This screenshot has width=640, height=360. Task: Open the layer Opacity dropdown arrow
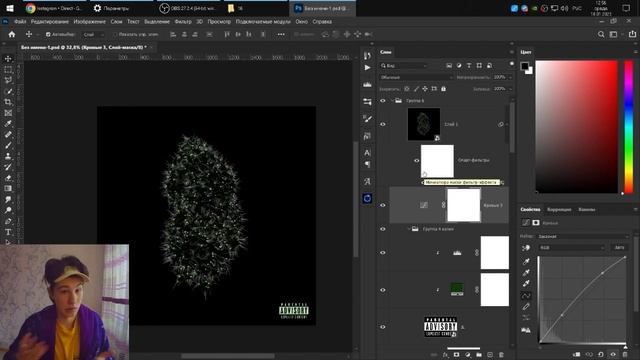coord(510,77)
